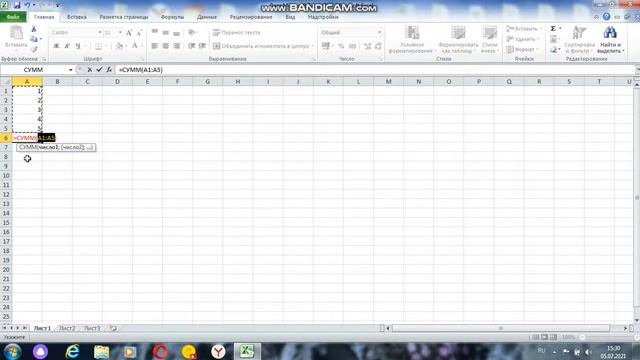Open the Разметка страницы tab

pos(124,17)
